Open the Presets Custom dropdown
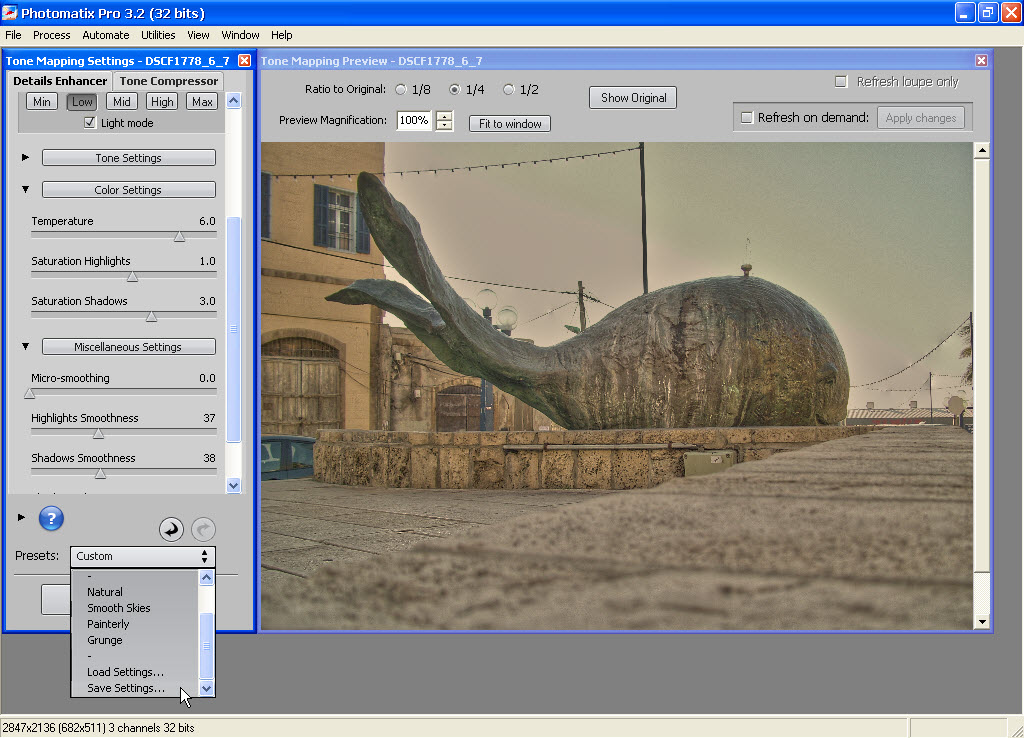The width and height of the screenshot is (1024, 738). [x=143, y=556]
